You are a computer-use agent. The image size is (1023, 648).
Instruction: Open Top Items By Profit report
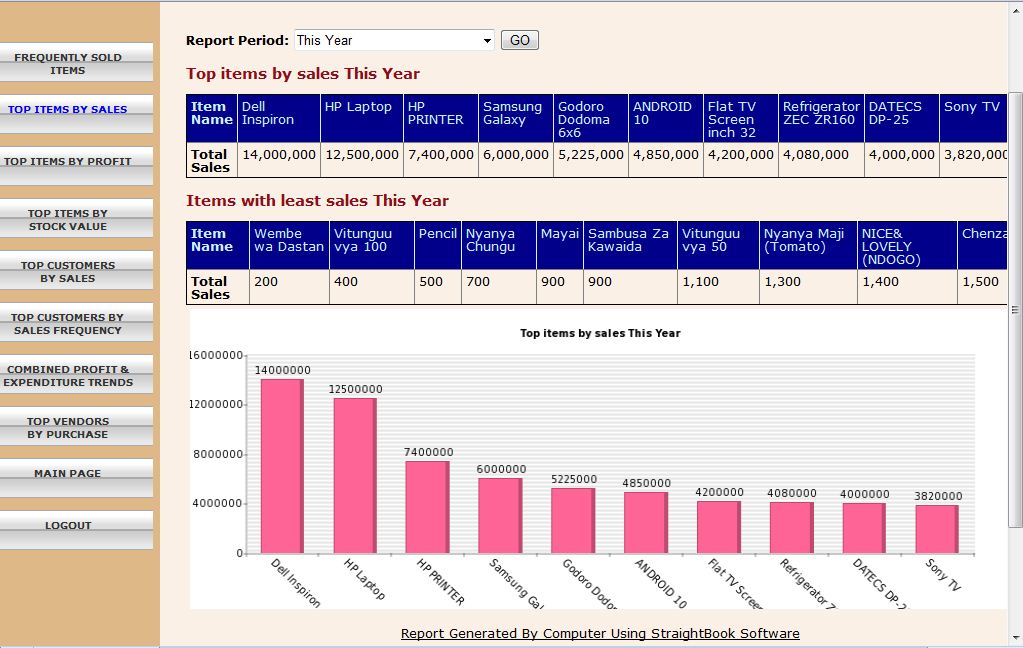point(76,166)
